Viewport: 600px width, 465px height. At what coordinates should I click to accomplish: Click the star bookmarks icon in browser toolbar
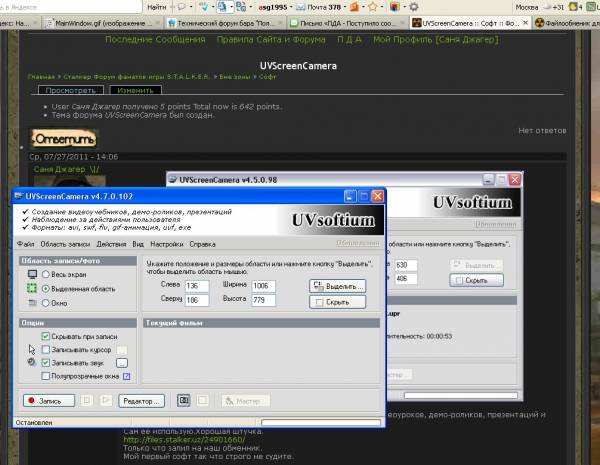pyautogui.click(x=373, y=7)
